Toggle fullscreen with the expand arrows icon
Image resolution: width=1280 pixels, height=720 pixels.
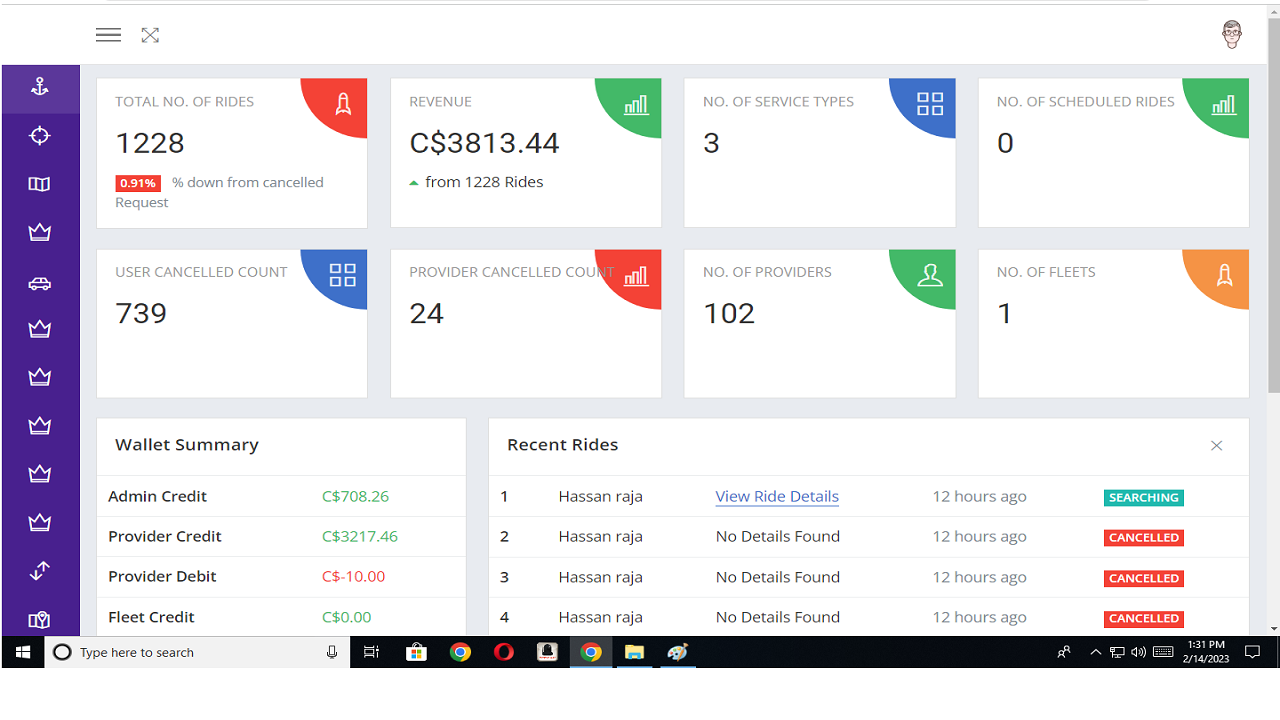coord(150,34)
